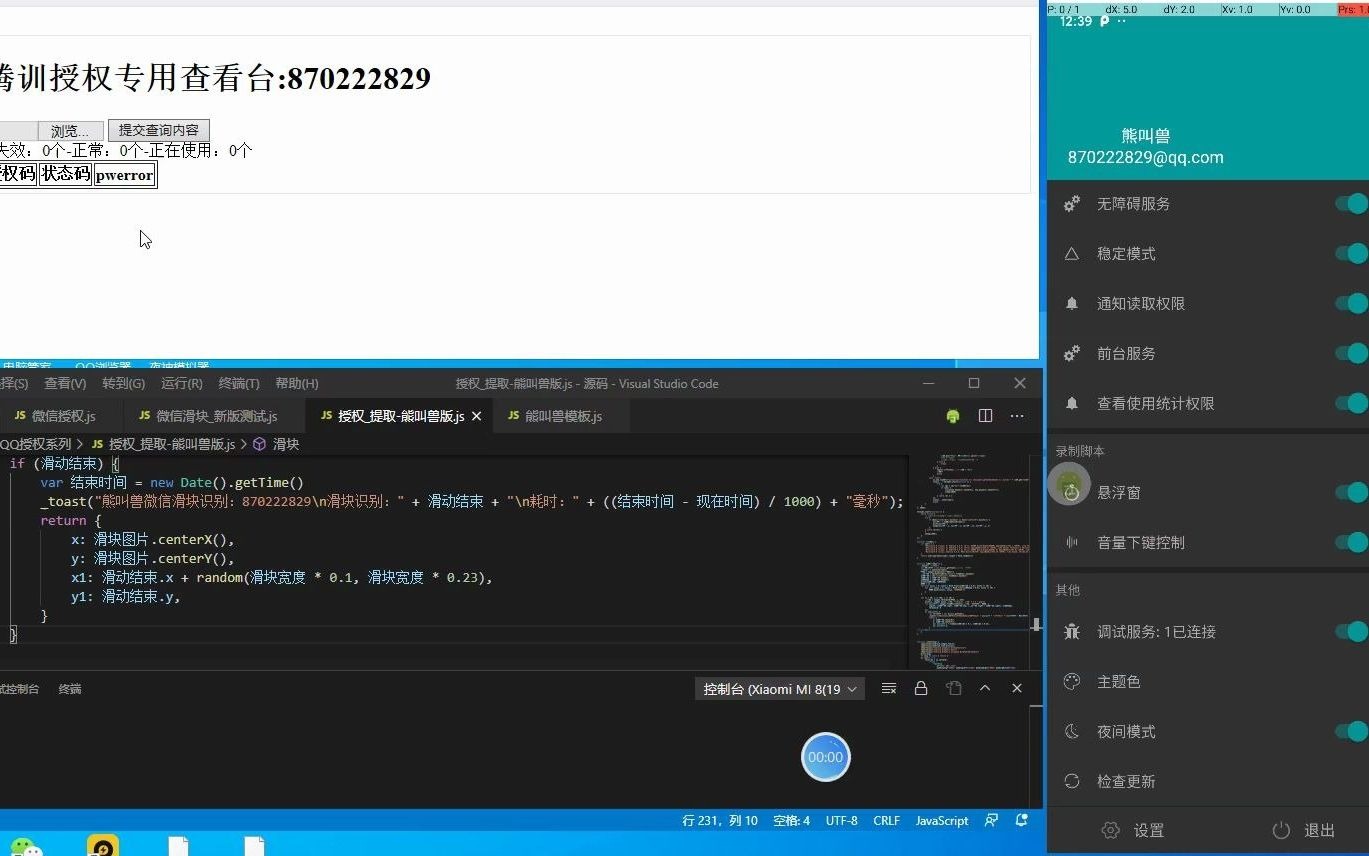Open the 运行(R) menu in VS Code

click(181, 384)
